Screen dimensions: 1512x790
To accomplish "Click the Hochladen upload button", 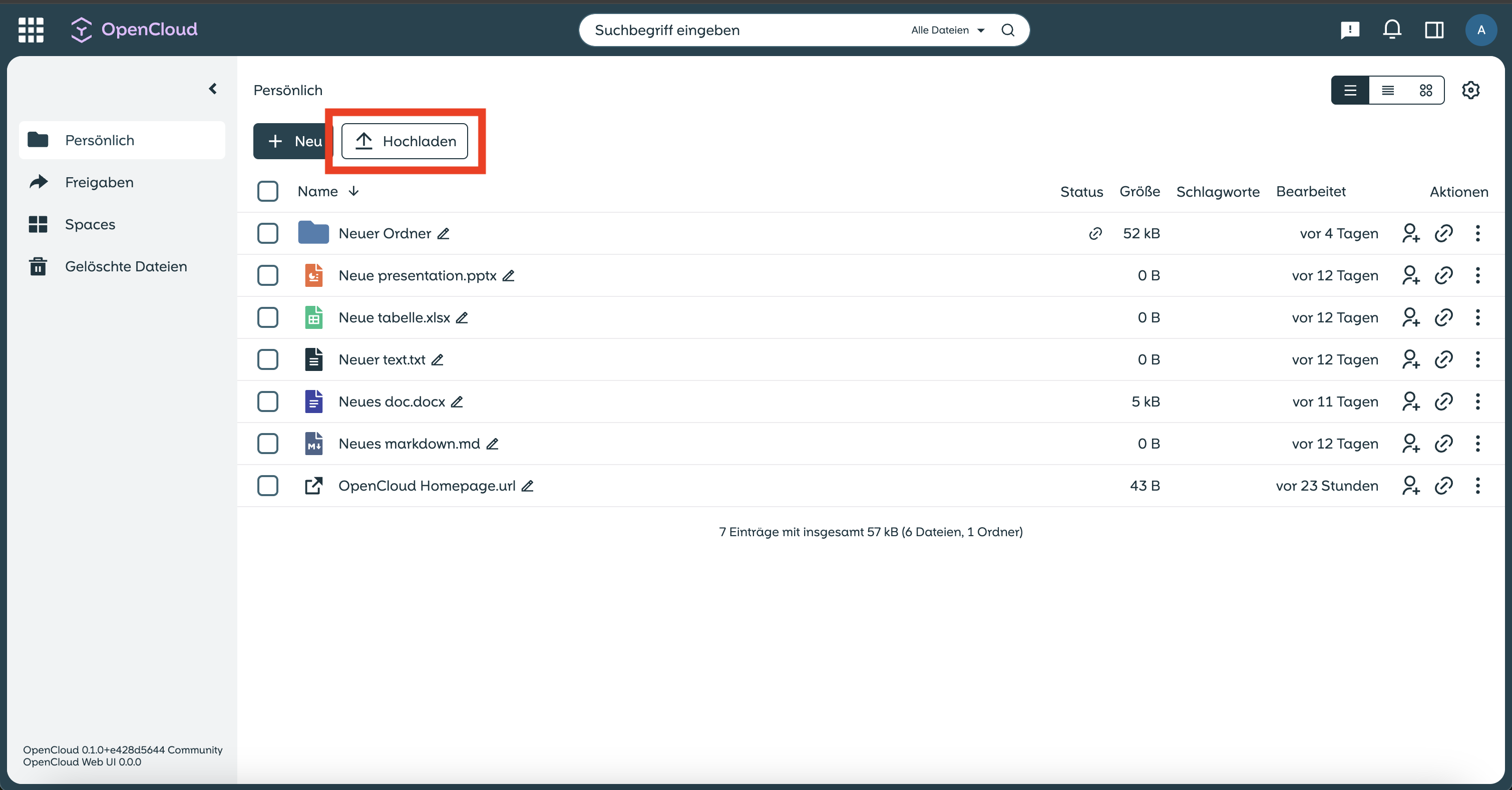I will pyautogui.click(x=405, y=141).
